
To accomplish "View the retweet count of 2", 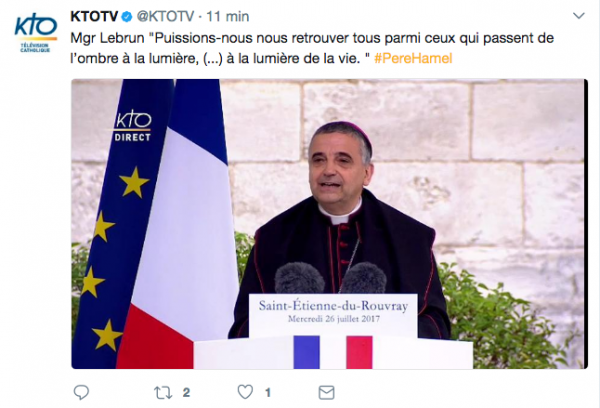I will (186, 393).
